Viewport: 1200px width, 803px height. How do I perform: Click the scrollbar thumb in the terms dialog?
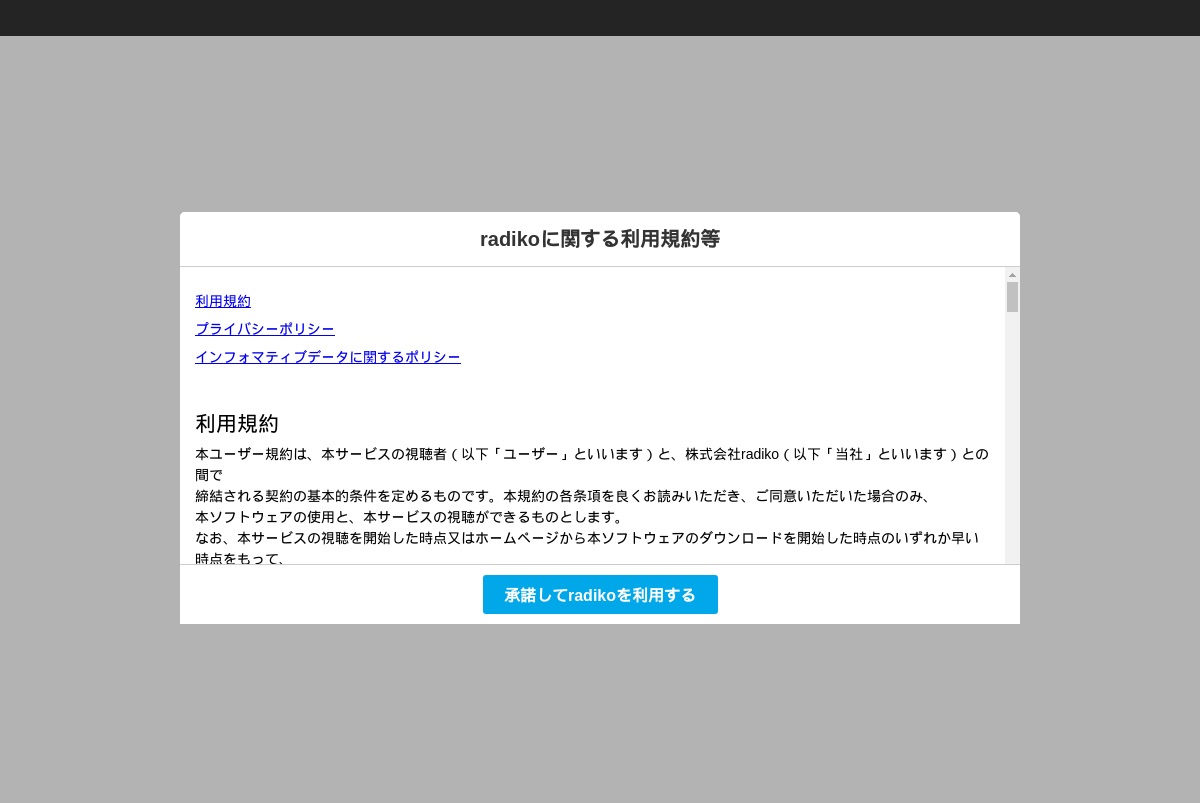(x=1012, y=297)
